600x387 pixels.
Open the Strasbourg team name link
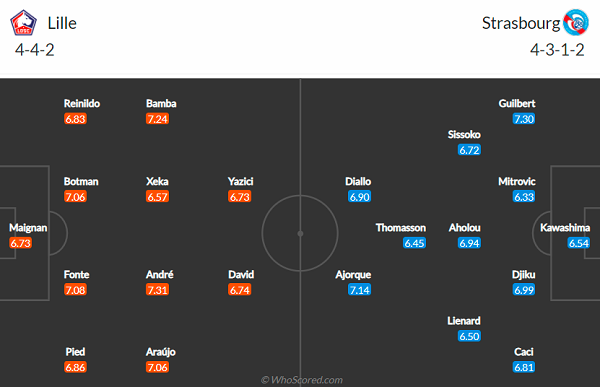click(521, 23)
